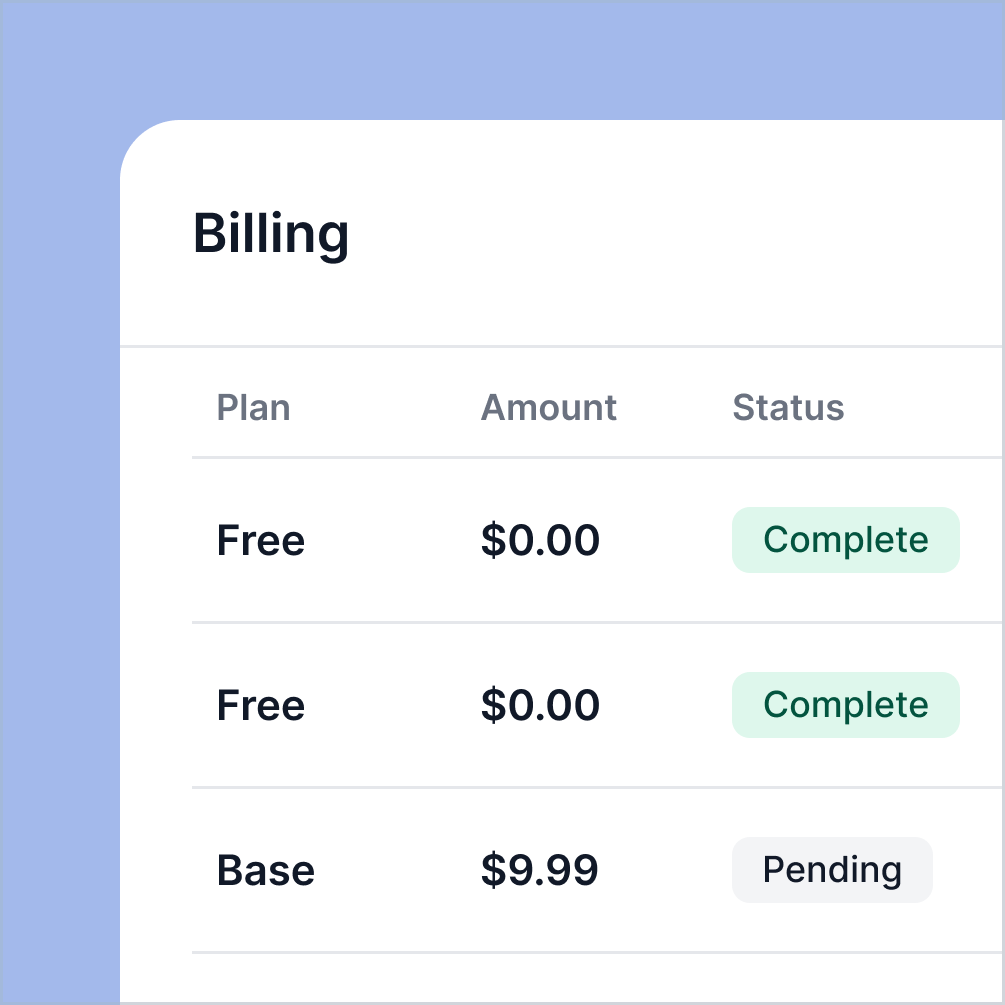Sort by the Amount column header

548,408
